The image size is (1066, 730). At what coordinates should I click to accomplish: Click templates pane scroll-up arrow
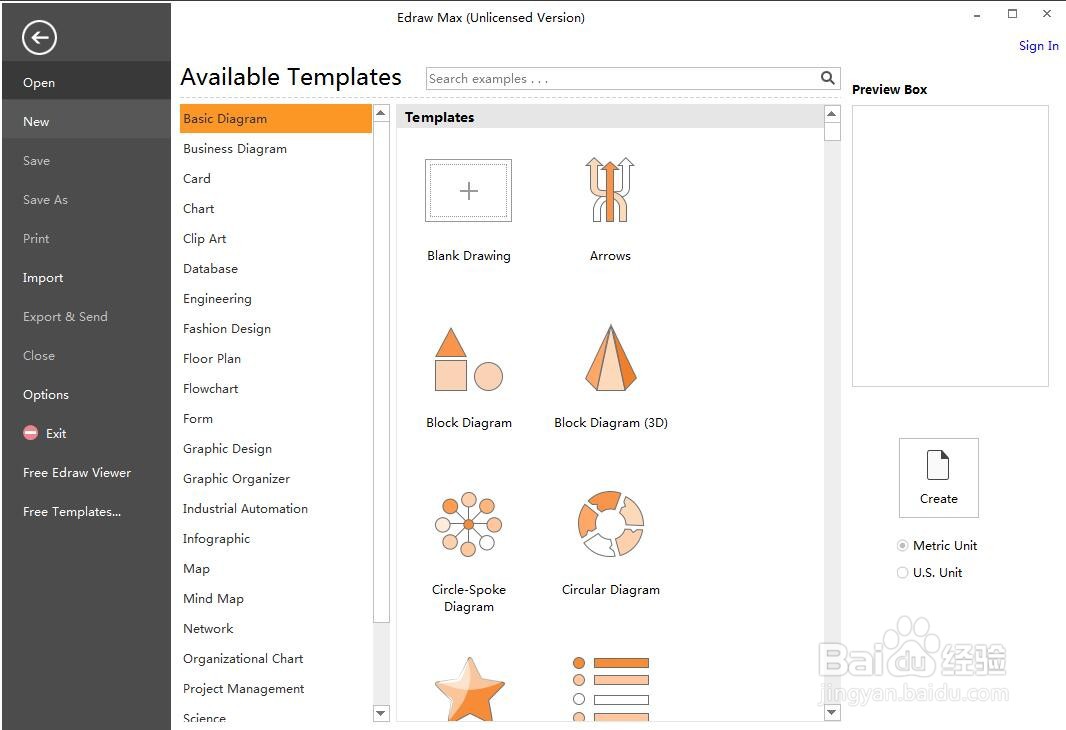pyautogui.click(x=831, y=114)
